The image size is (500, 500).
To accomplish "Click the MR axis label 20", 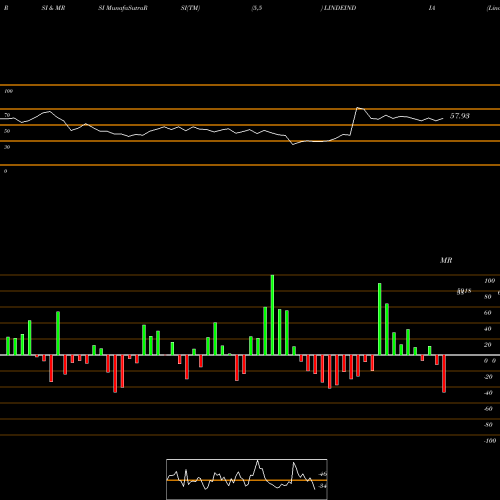I will coord(488,345).
